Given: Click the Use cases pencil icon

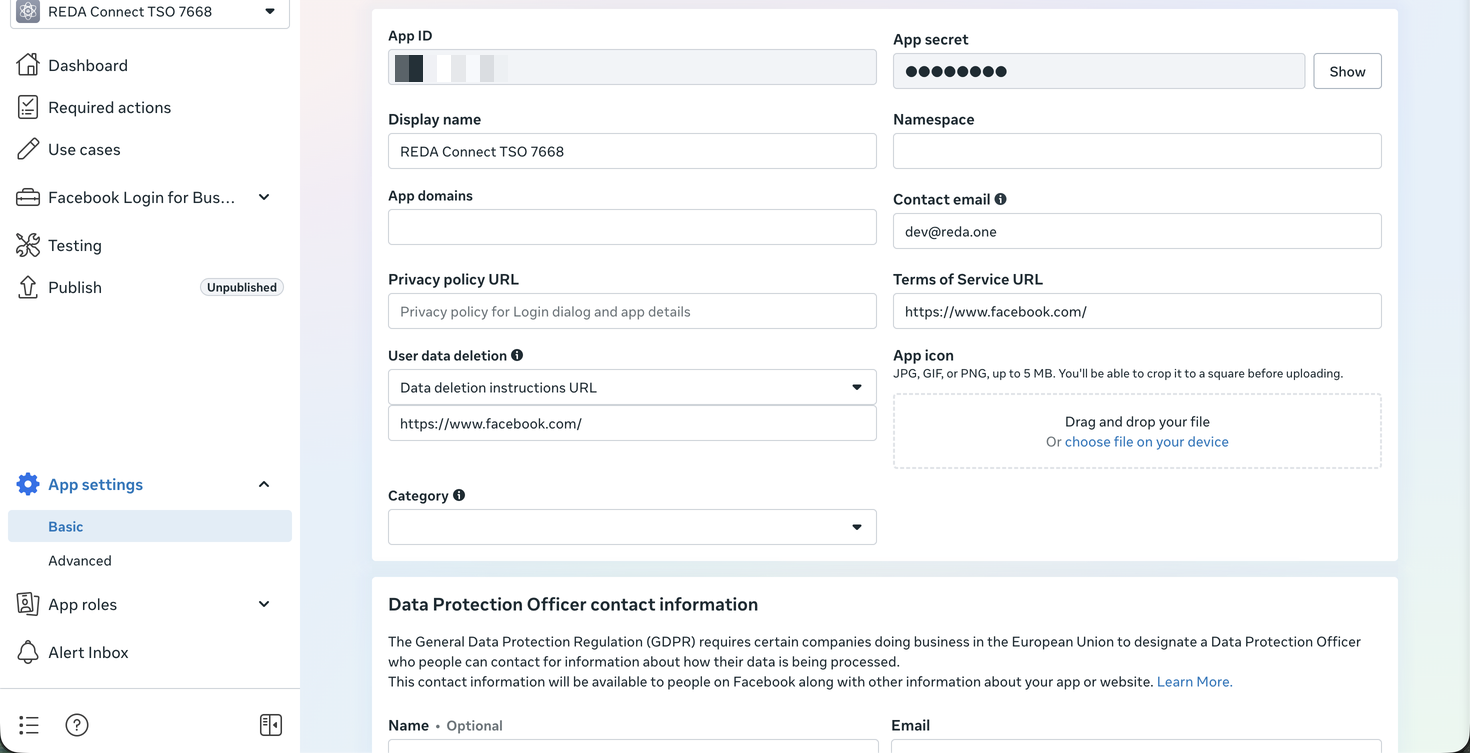Looking at the screenshot, I should click(28, 149).
